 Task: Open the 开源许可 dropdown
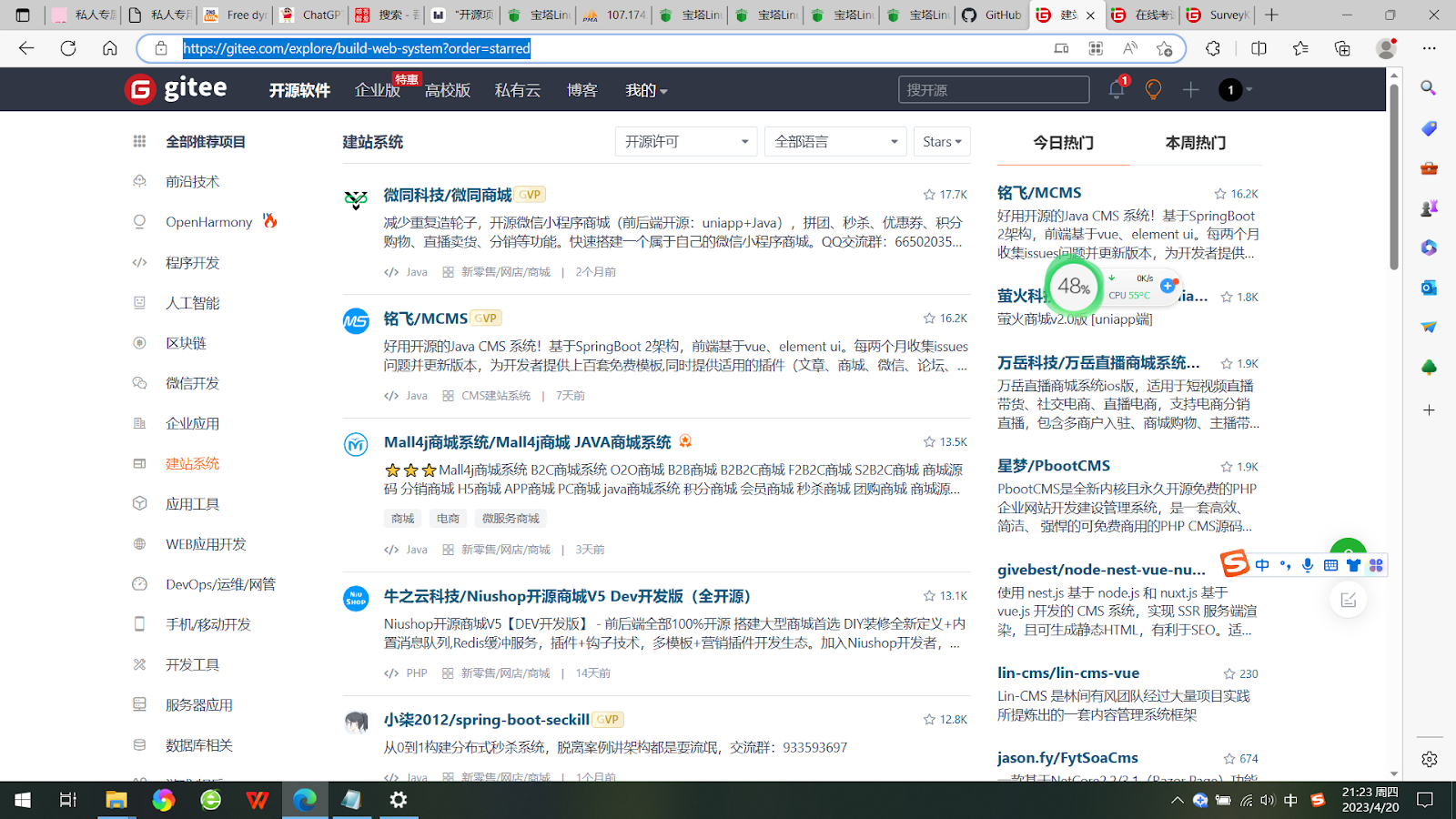pyautogui.click(x=686, y=141)
